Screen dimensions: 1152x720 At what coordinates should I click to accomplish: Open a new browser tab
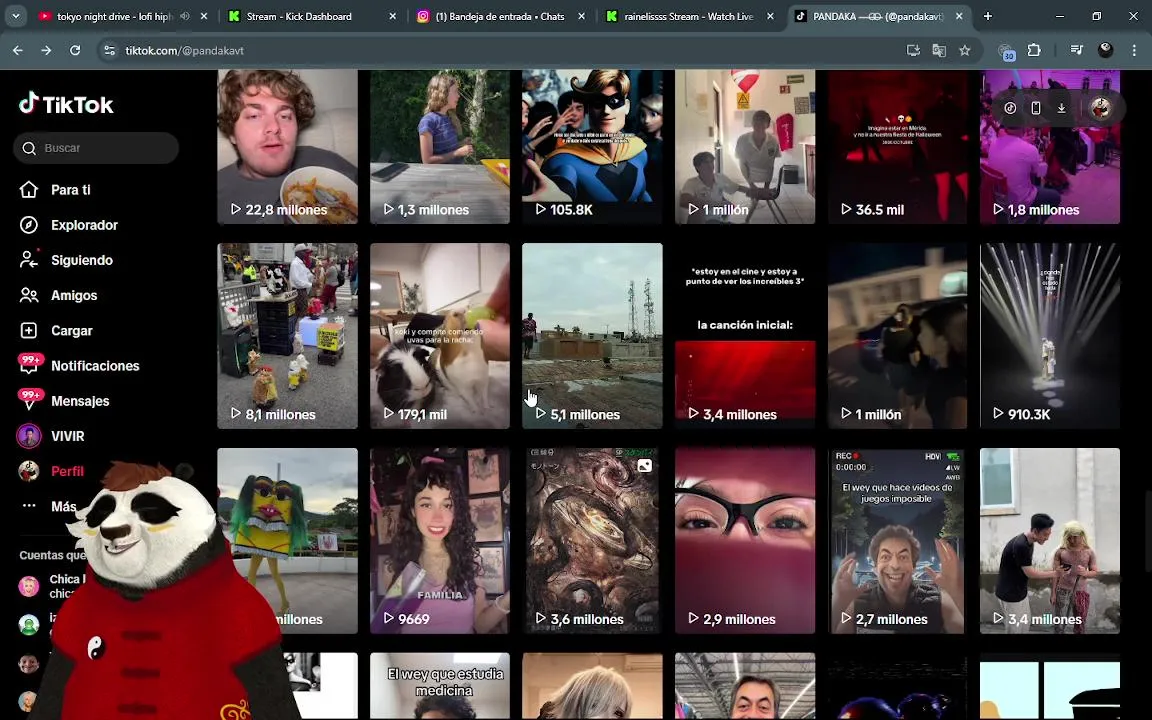point(987,16)
